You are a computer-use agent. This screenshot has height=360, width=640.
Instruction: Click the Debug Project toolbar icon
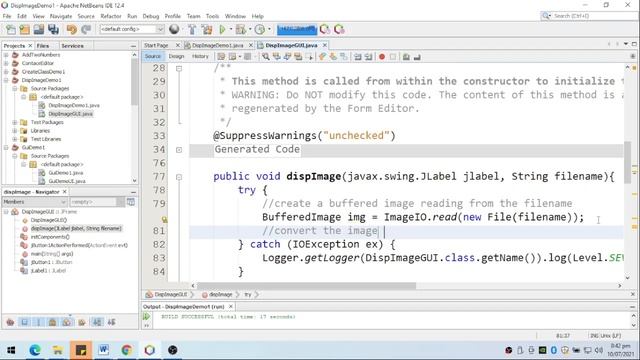pyautogui.click(x=240, y=29)
